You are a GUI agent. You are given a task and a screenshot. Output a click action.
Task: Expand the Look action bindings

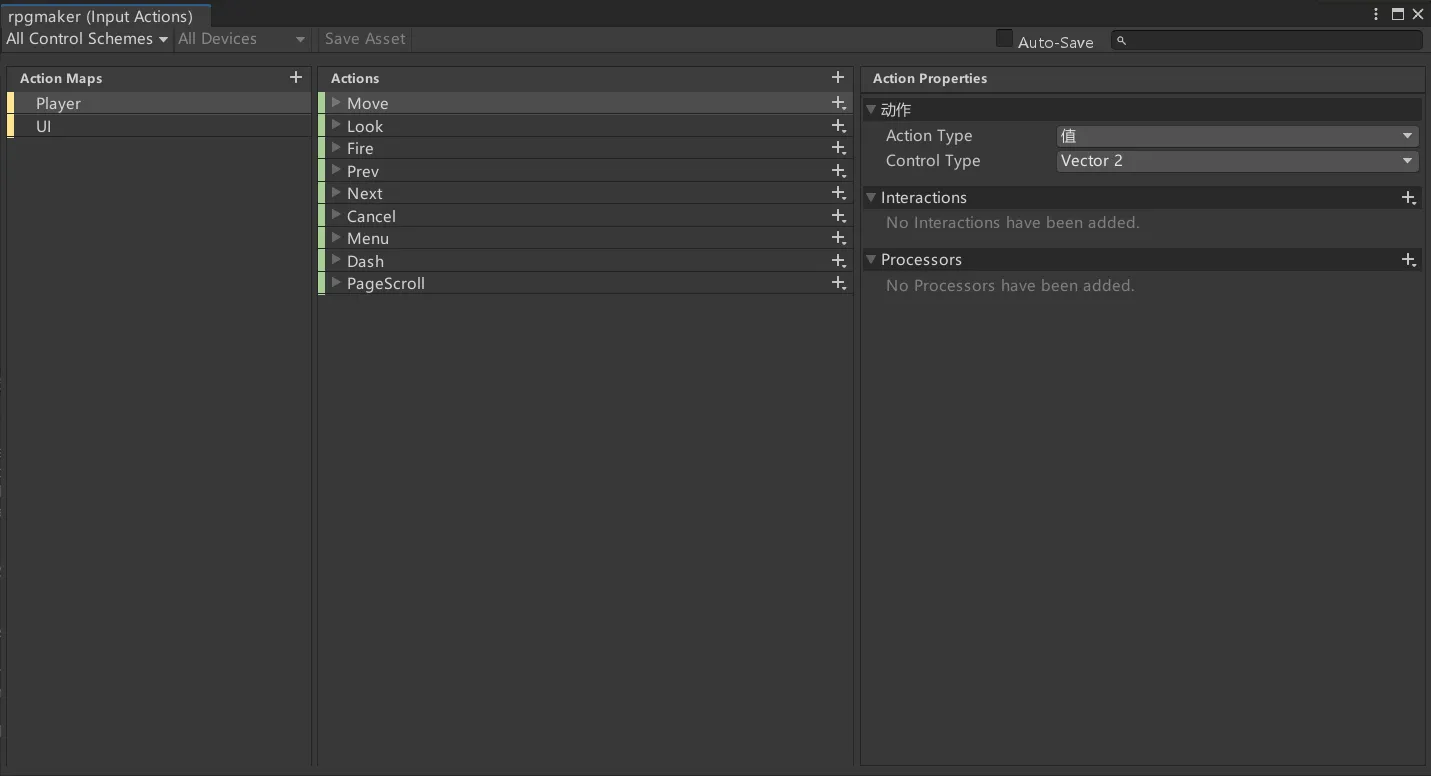pyautogui.click(x=337, y=126)
